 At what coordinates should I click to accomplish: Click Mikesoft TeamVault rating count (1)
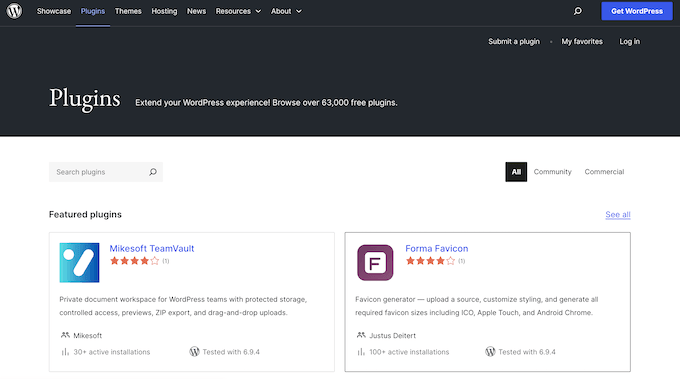(166, 261)
